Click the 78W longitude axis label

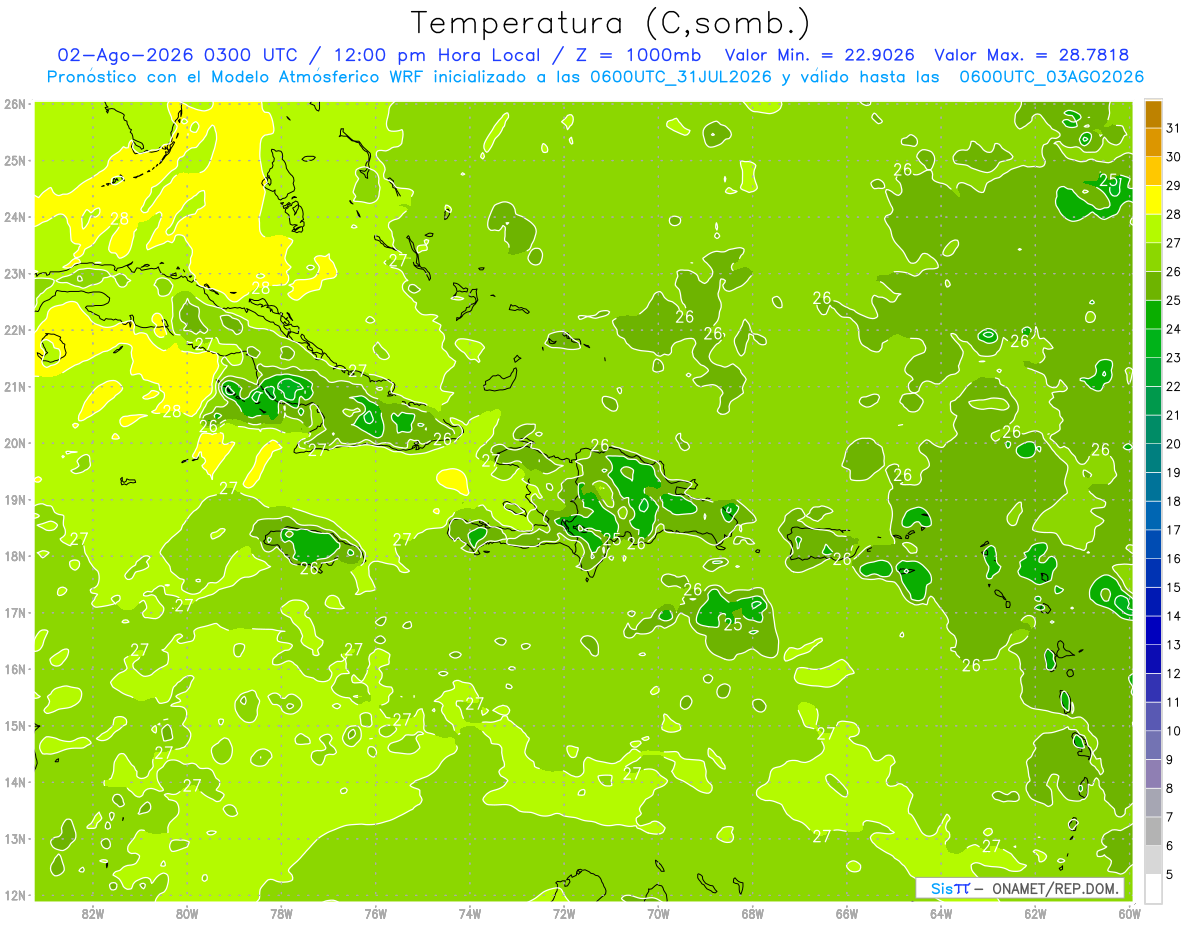click(281, 913)
